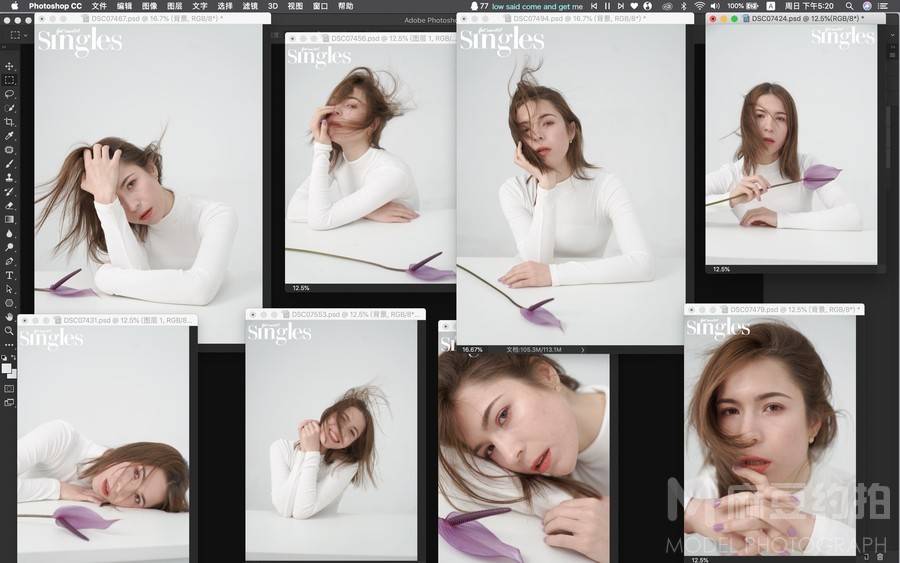900x563 pixels.
Task: Skip to next track in menu bar
Action: click(x=620, y=6)
